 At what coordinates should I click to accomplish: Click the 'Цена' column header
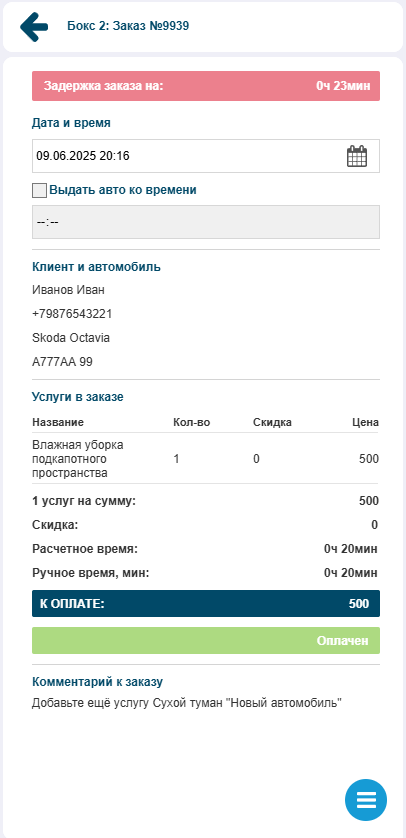pyautogui.click(x=366, y=423)
